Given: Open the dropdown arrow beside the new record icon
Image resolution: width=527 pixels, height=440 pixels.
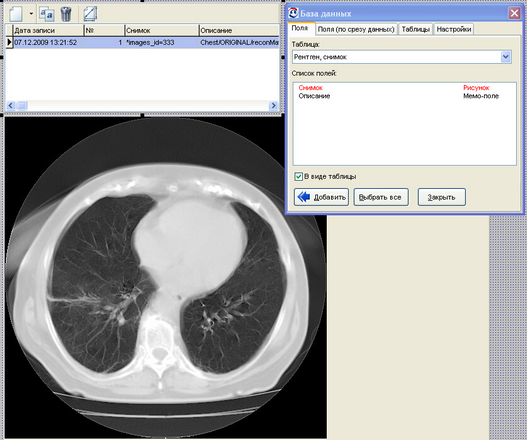Looking at the screenshot, I should tap(31, 14).
